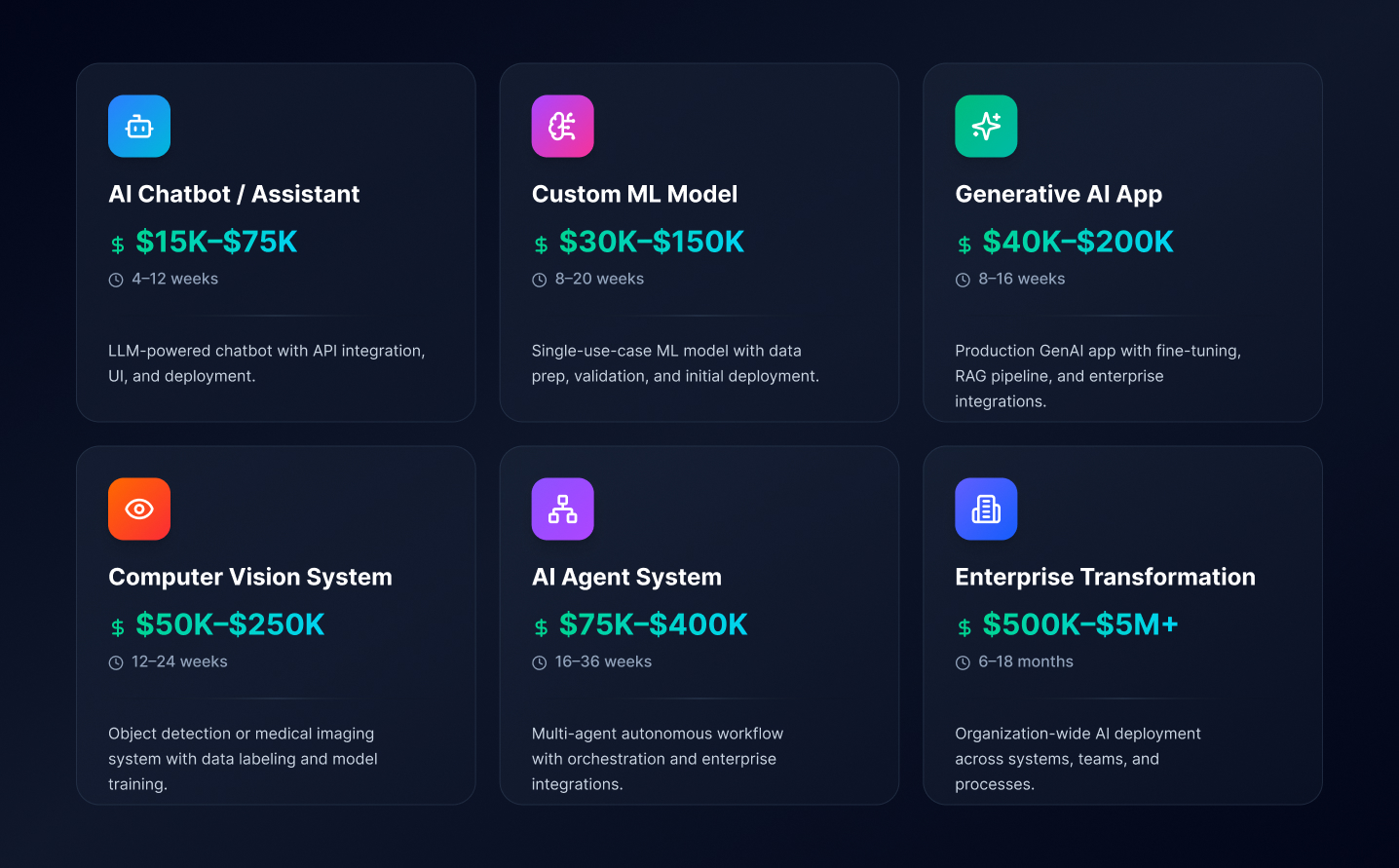Viewport: 1399px width, 868px height.
Task: Click the blue building Enterprise icon
Action: point(986,509)
